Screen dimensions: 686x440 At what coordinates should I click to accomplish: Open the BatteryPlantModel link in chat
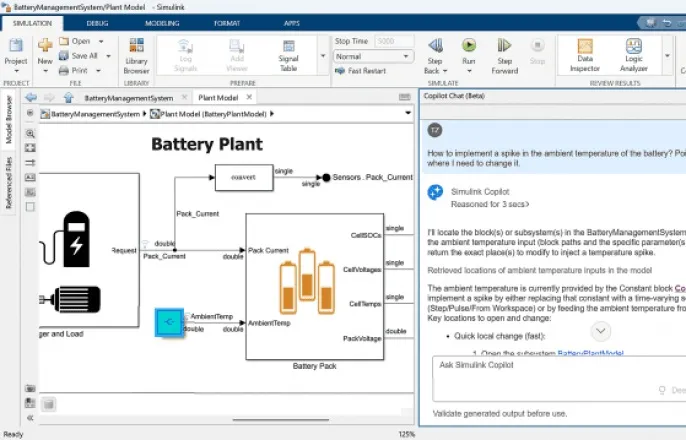(x=590, y=353)
